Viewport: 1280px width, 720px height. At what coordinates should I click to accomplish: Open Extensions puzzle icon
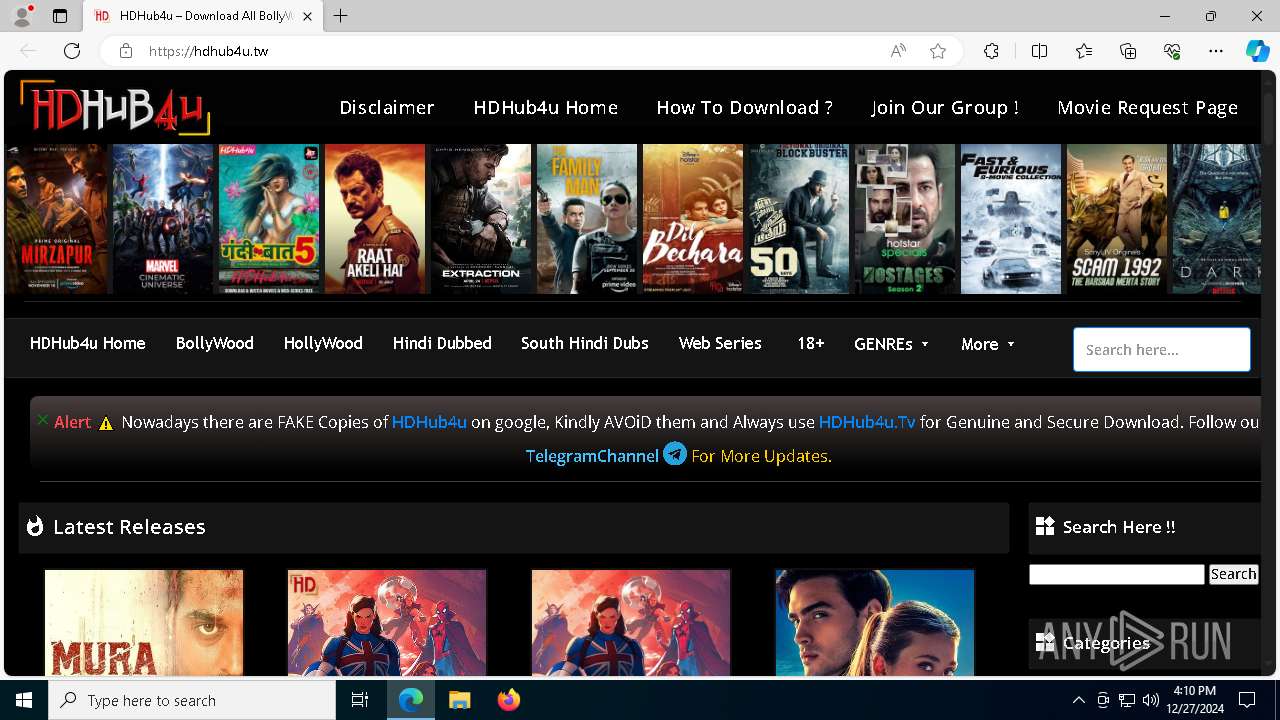pos(991,51)
